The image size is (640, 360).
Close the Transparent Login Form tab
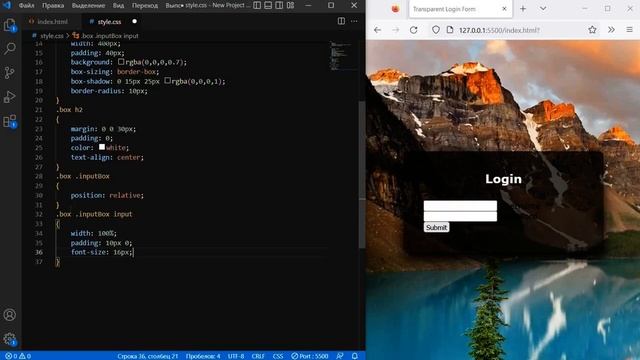click(504, 9)
